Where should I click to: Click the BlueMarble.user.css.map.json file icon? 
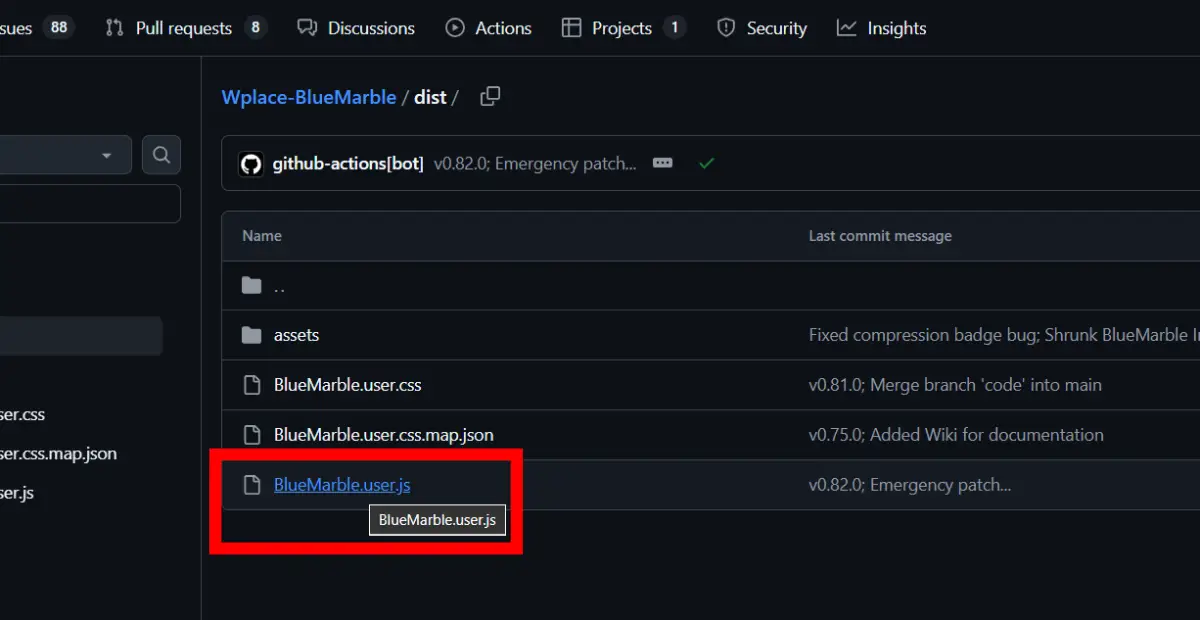tap(252, 435)
